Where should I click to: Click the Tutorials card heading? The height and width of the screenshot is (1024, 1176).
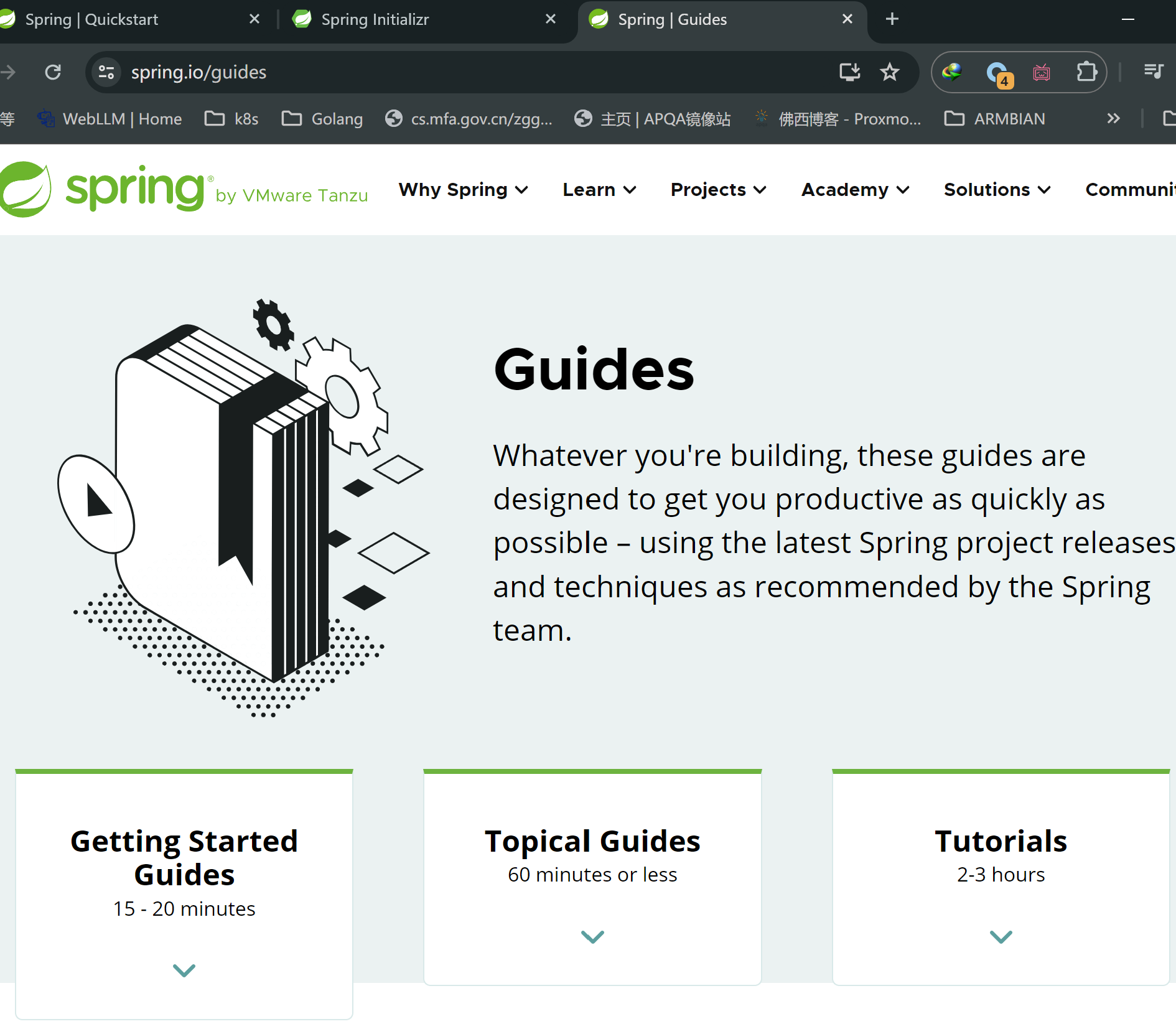pos(1001,841)
